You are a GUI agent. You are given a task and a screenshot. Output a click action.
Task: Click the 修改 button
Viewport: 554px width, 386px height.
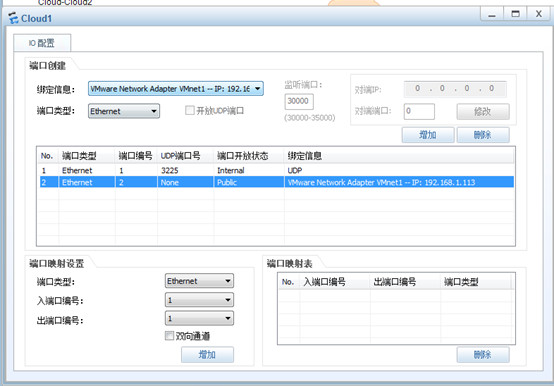483,112
